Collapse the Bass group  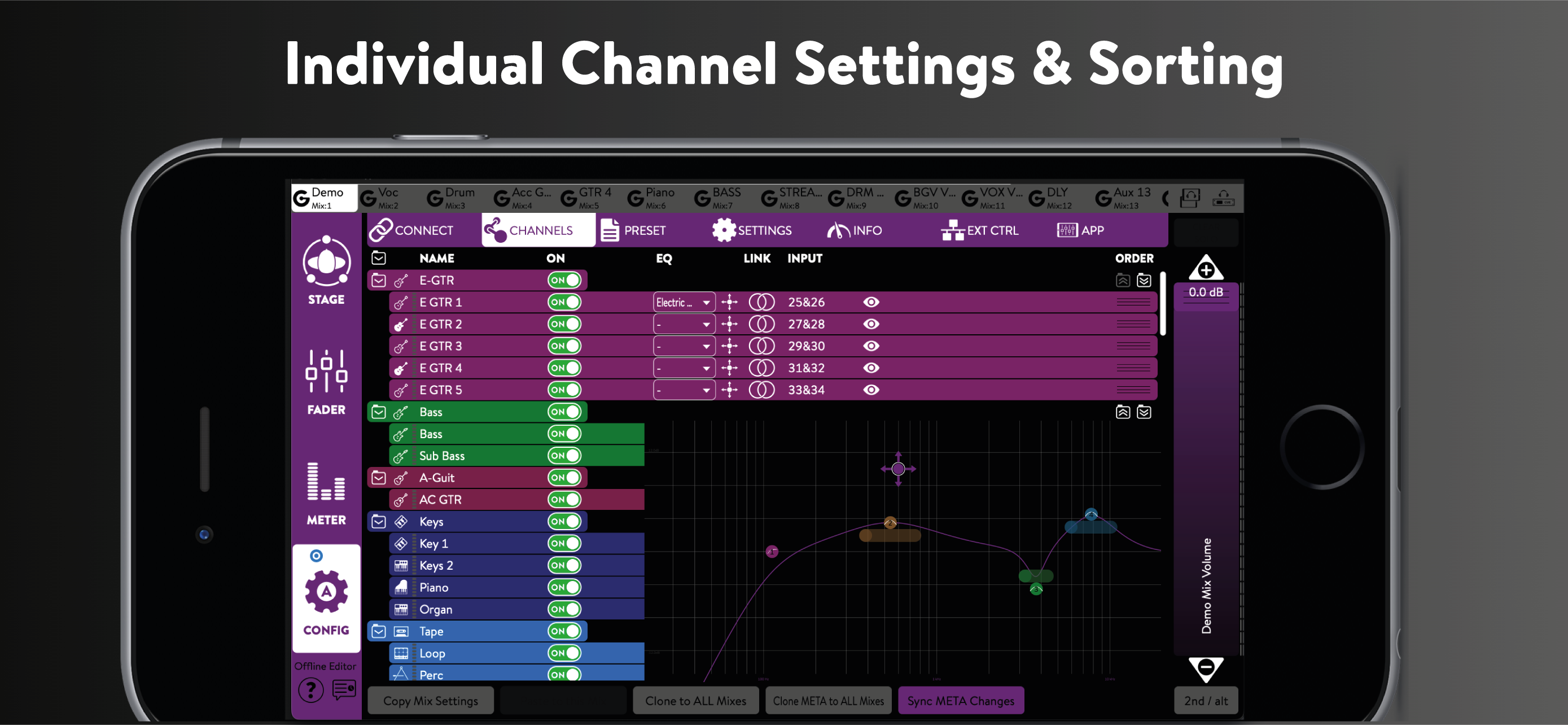click(379, 412)
